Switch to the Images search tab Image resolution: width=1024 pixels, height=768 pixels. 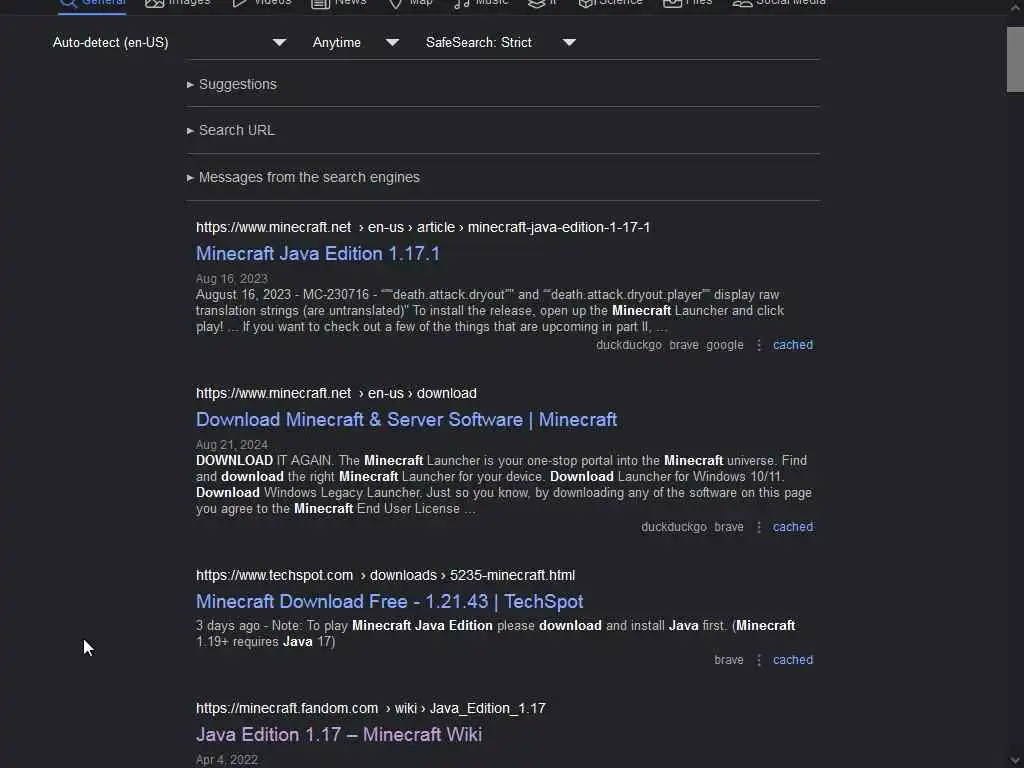click(178, 3)
